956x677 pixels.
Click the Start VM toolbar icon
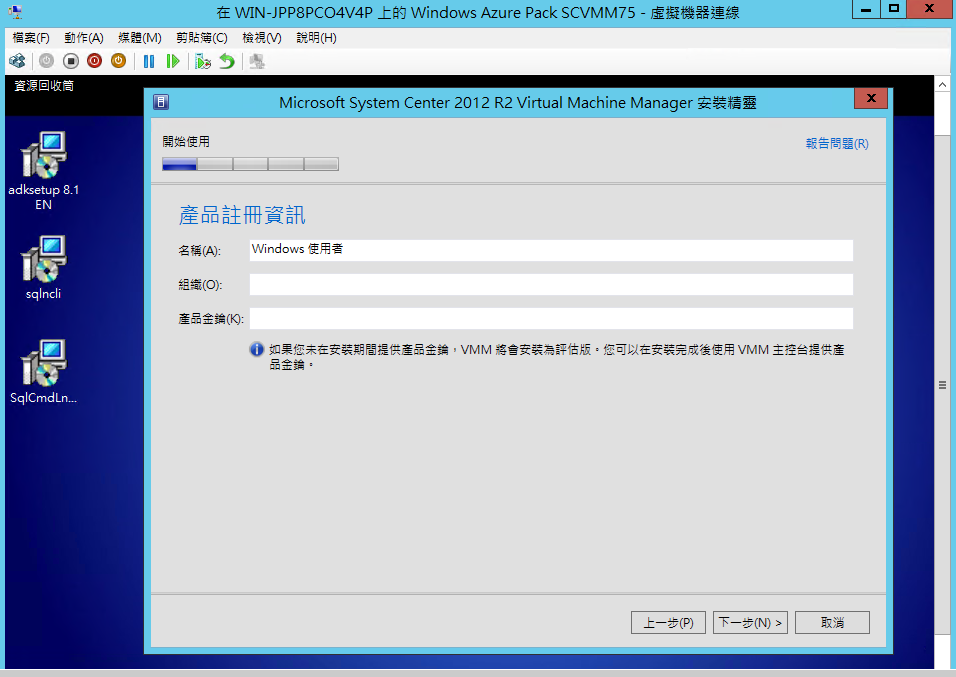click(46, 61)
